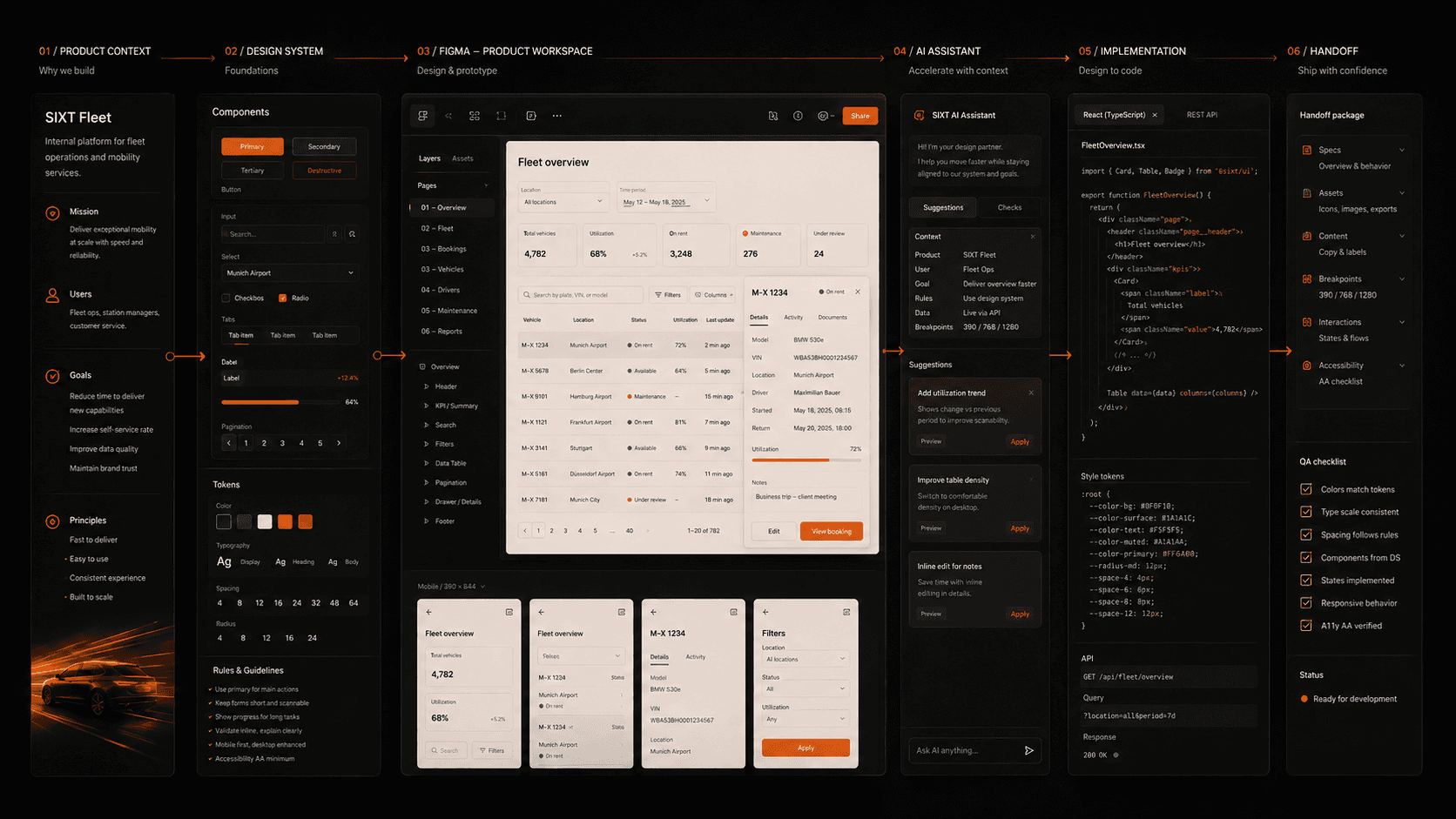Close the M-X 1234 detail drawer

(858, 292)
